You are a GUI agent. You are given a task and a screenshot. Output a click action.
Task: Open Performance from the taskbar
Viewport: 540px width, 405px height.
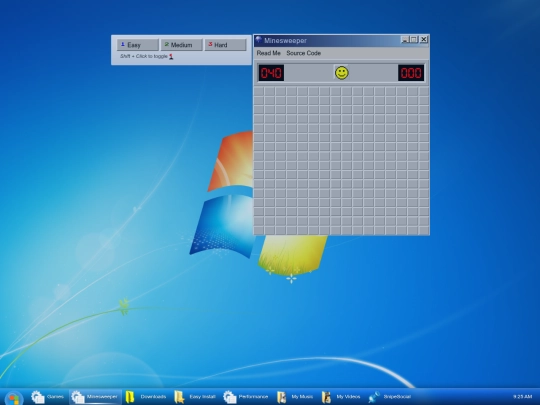click(x=246, y=397)
